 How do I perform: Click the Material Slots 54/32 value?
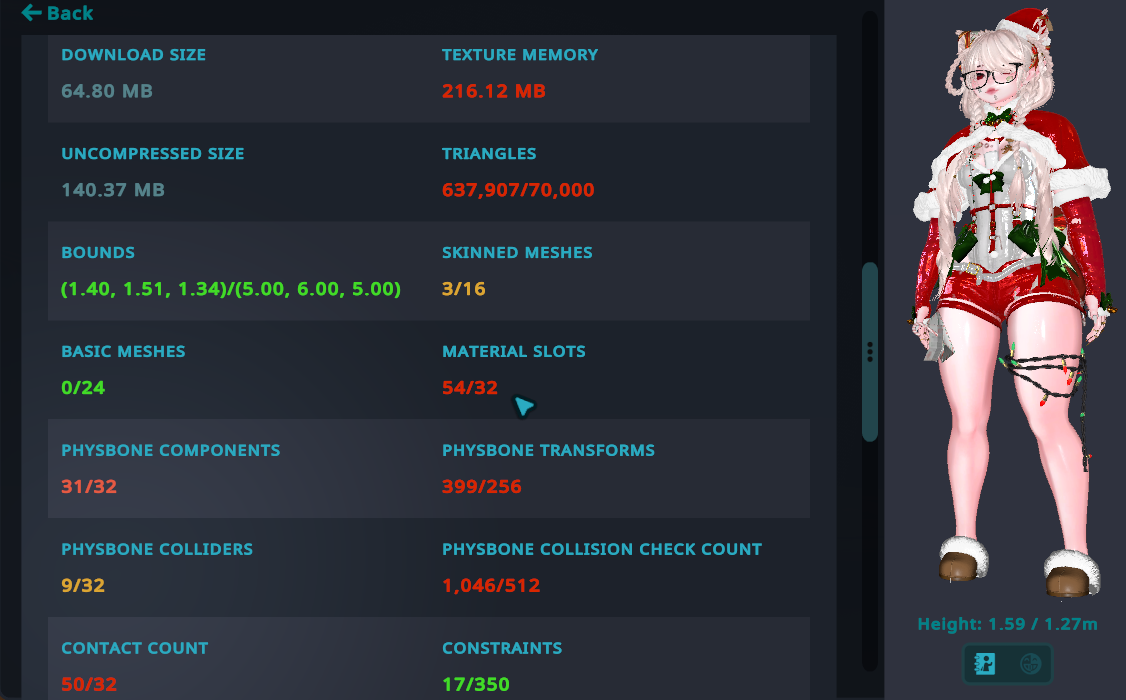470,388
